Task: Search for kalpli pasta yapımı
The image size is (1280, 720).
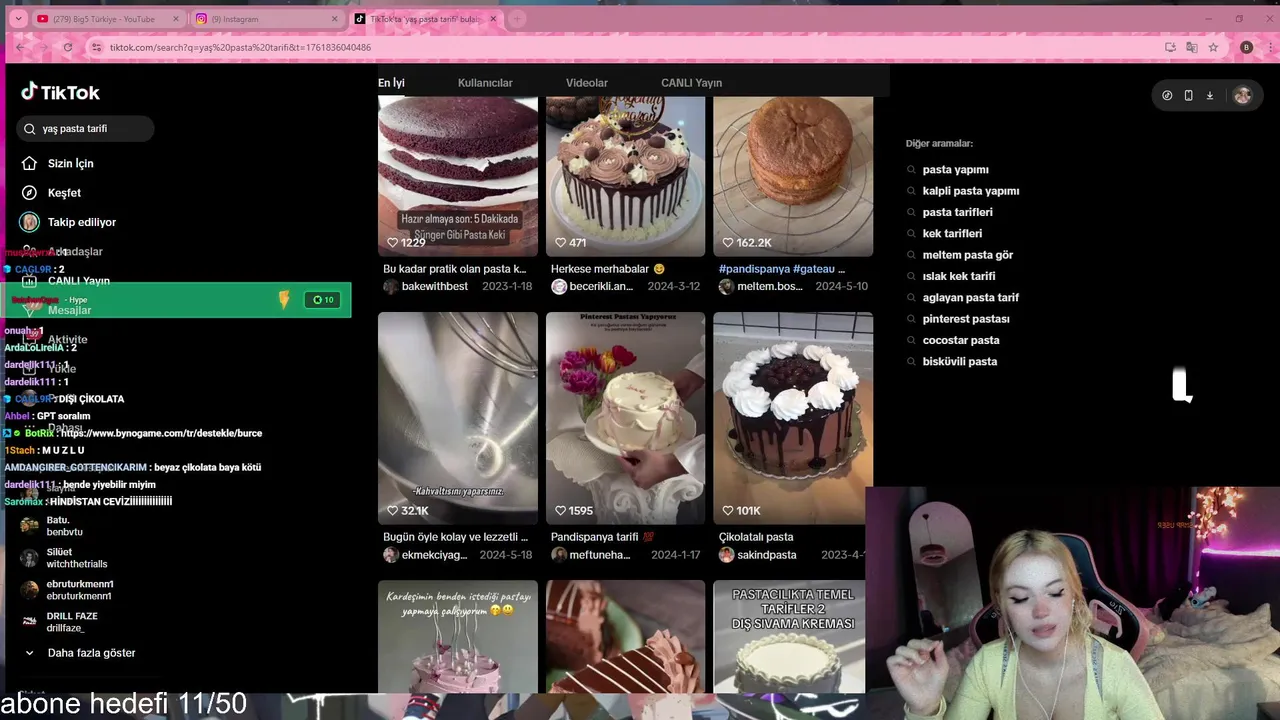Action: [x=971, y=191]
